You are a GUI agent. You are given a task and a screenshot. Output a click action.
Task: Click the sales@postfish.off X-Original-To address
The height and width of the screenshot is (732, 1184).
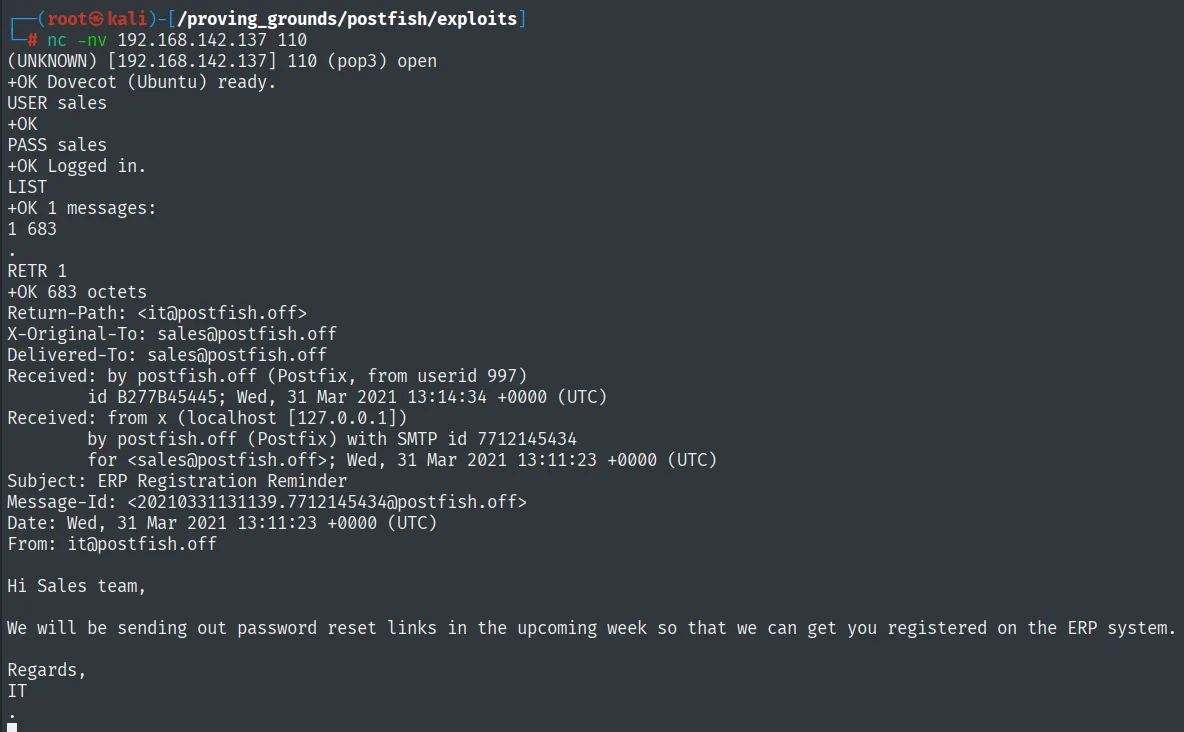click(x=247, y=334)
